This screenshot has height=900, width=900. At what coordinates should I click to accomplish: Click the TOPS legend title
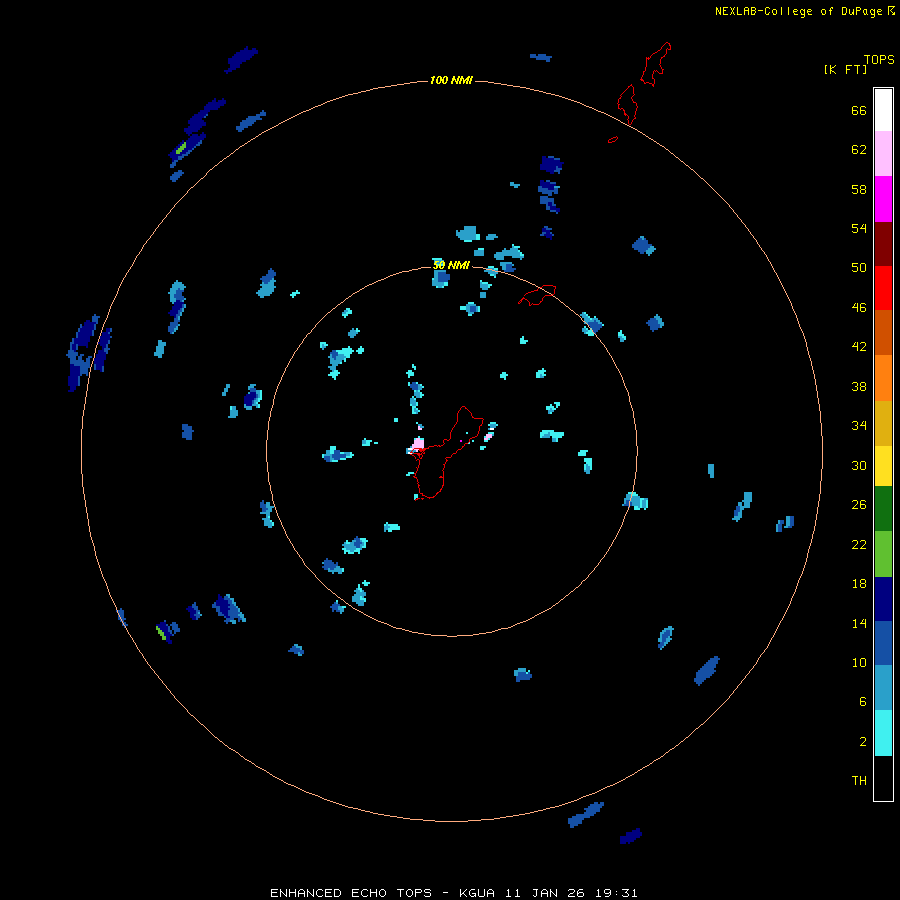click(x=879, y=59)
